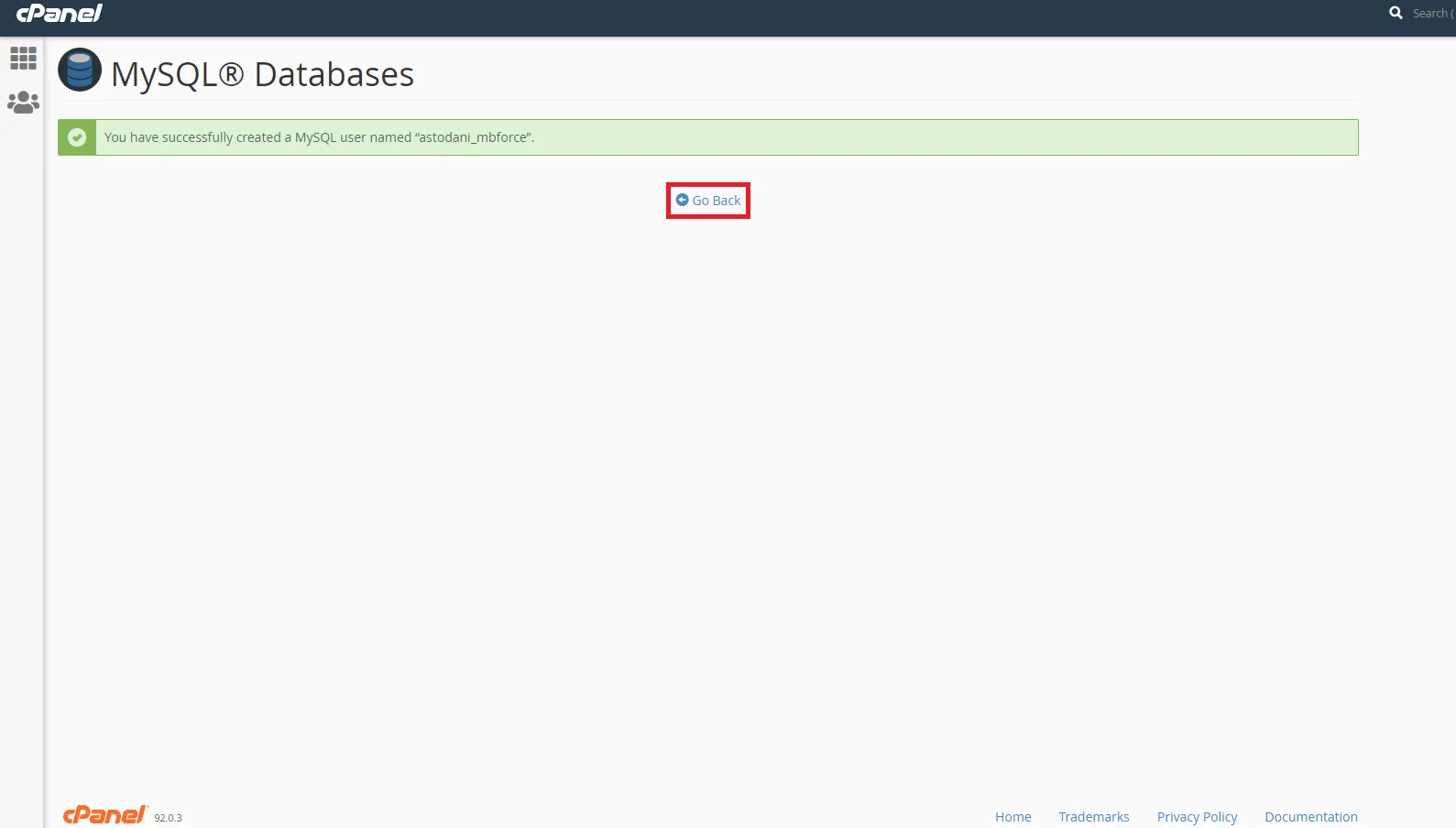Viewport: 1456px width, 828px height.
Task: Click the successfully created user message text
Action: [257, 137]
